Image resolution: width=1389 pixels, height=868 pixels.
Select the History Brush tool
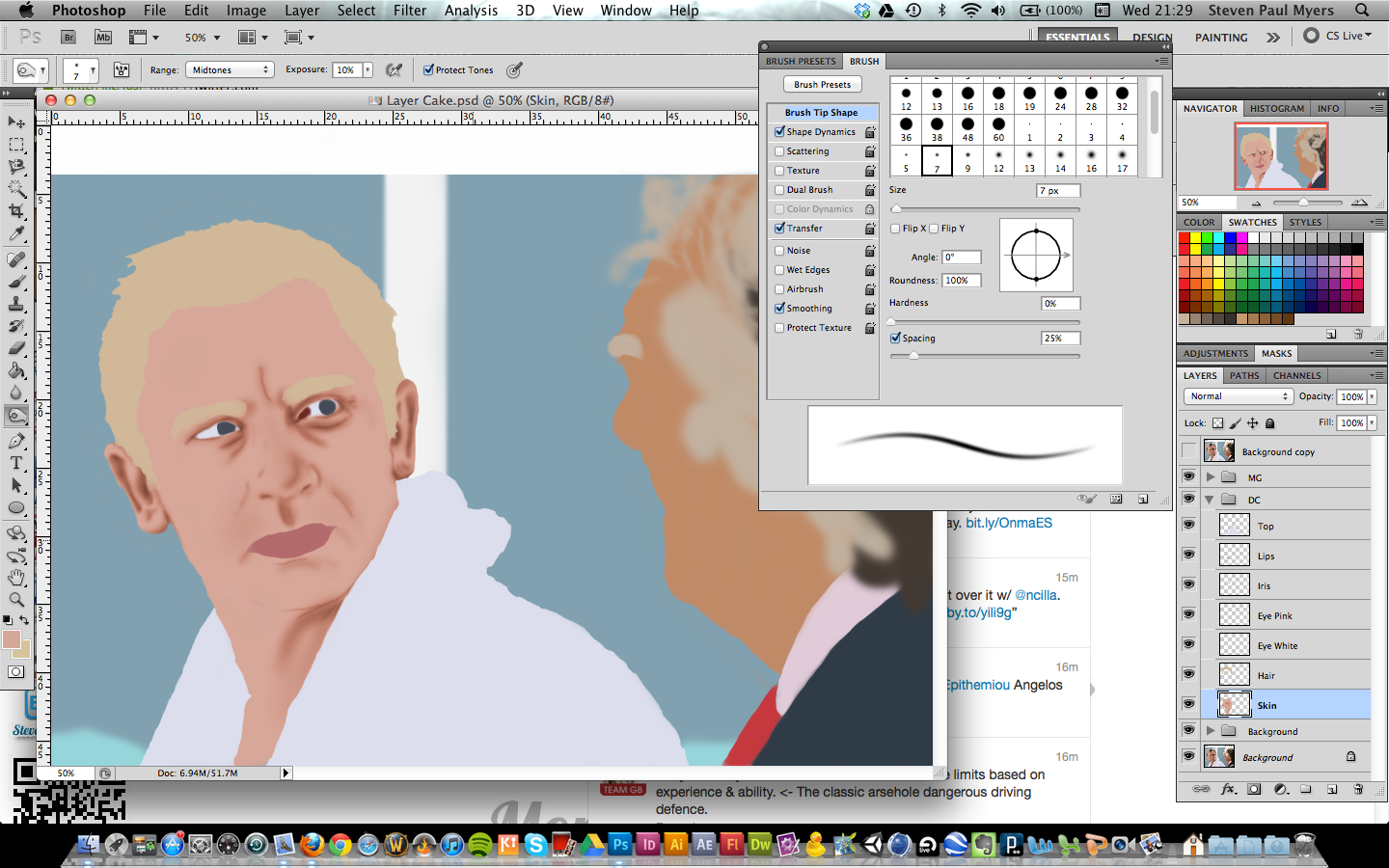pyautogui.click(x=16, y=326)
